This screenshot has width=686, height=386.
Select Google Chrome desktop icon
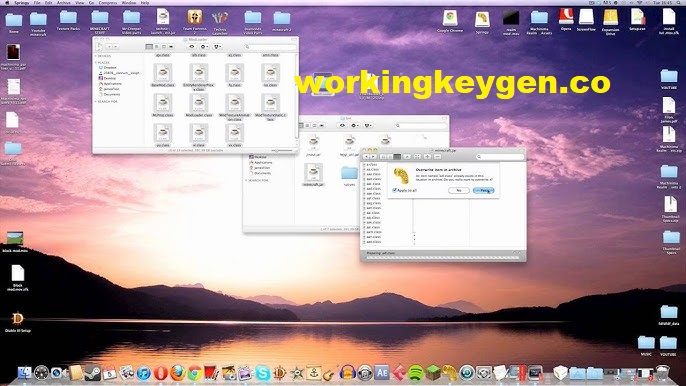(450, 21)
